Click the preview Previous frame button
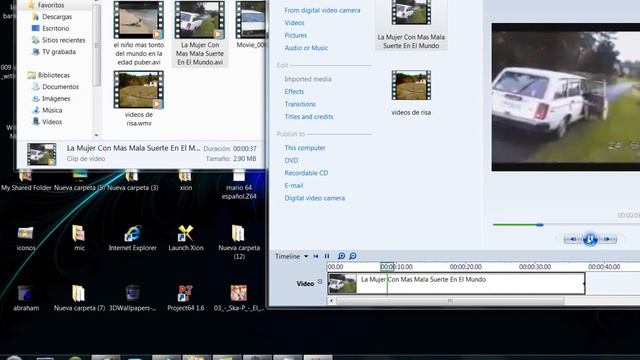The height and width of the screenshot is (360, 640). pyautogui.click(x=573, y=239)
